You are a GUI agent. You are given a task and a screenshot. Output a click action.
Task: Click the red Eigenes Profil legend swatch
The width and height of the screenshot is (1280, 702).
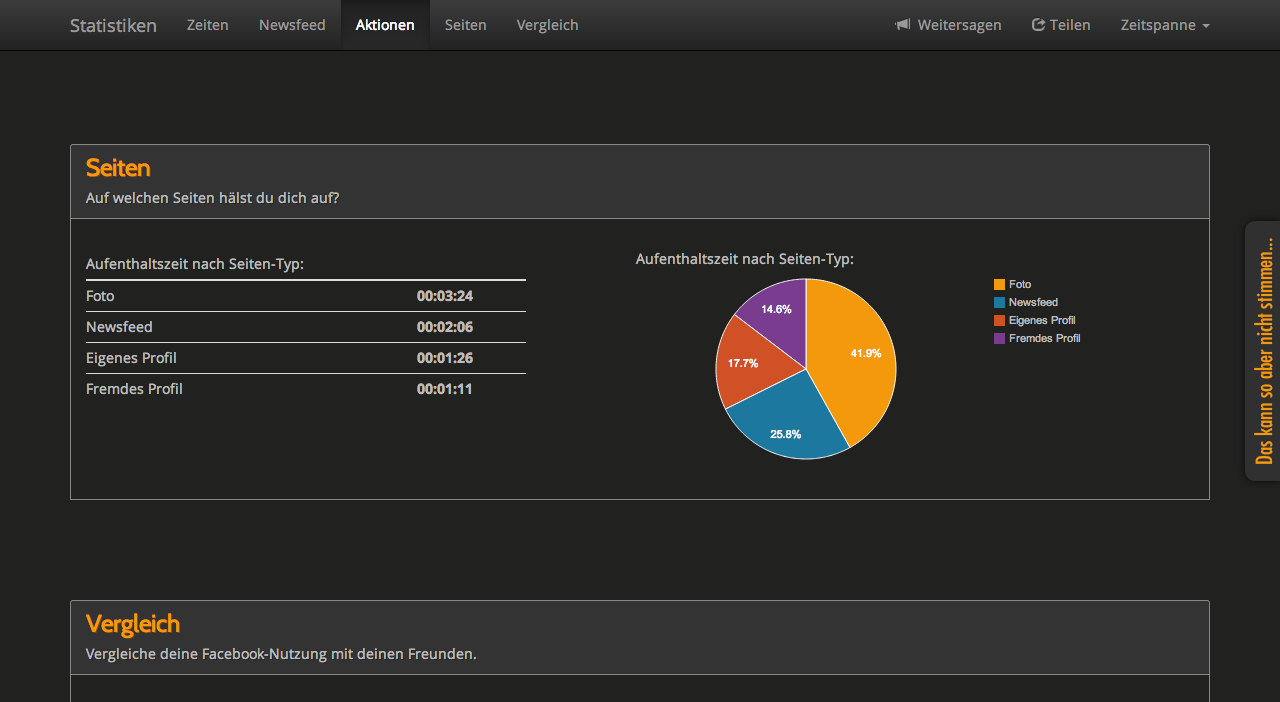pyautogui.click(x=999, y=321)
